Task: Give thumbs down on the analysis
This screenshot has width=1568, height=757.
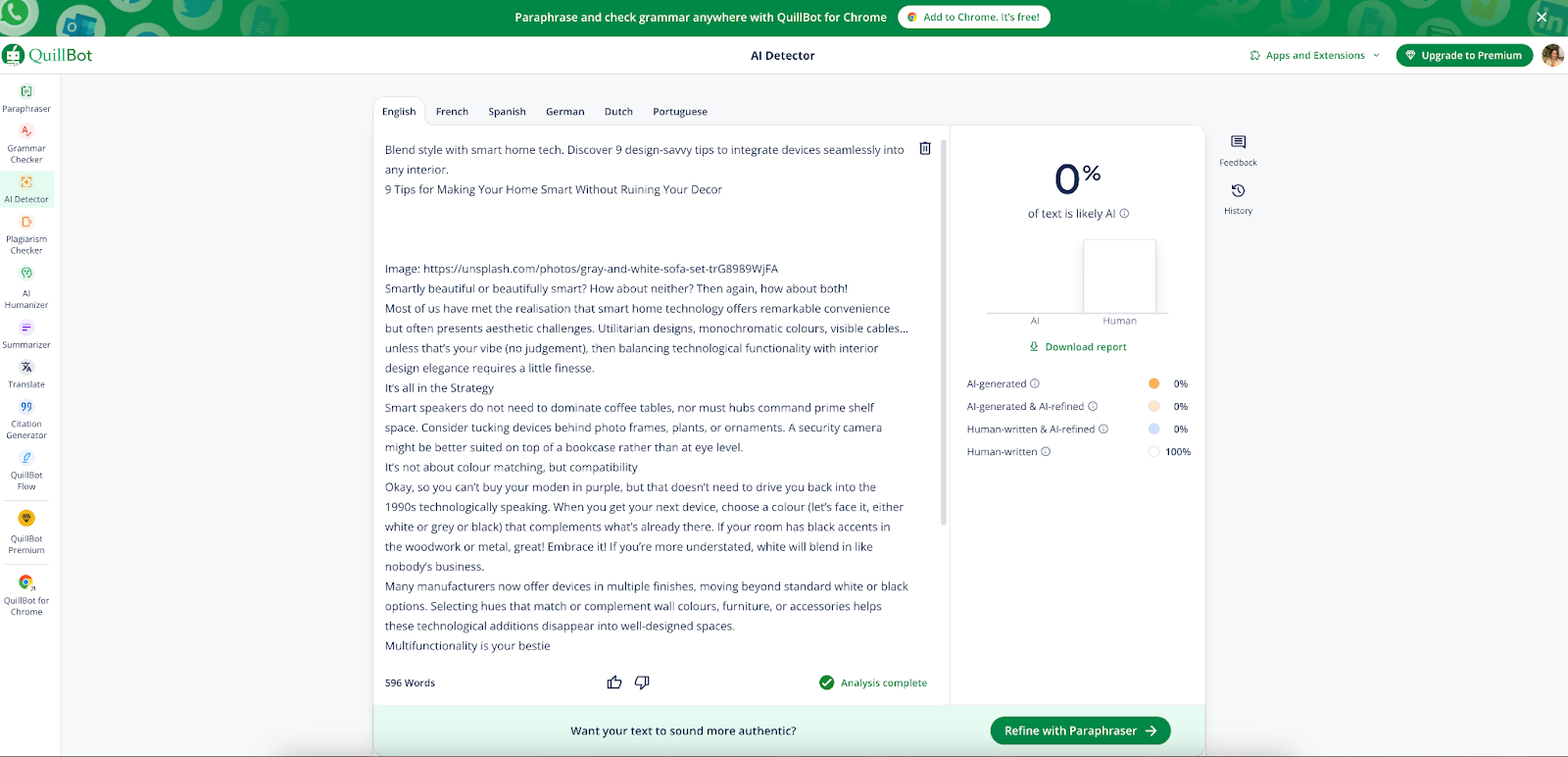Action: [x=642, y=682]
